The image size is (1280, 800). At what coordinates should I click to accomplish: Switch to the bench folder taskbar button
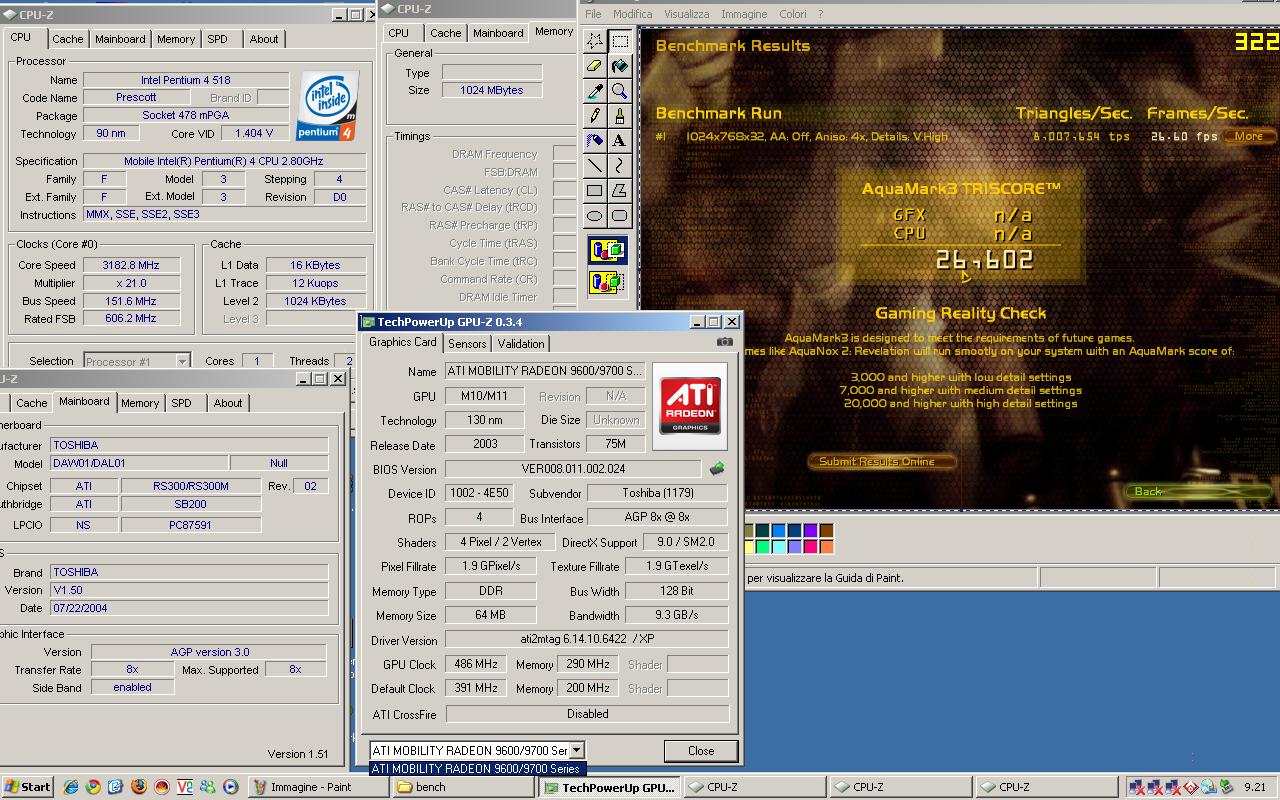click(463, 787)
